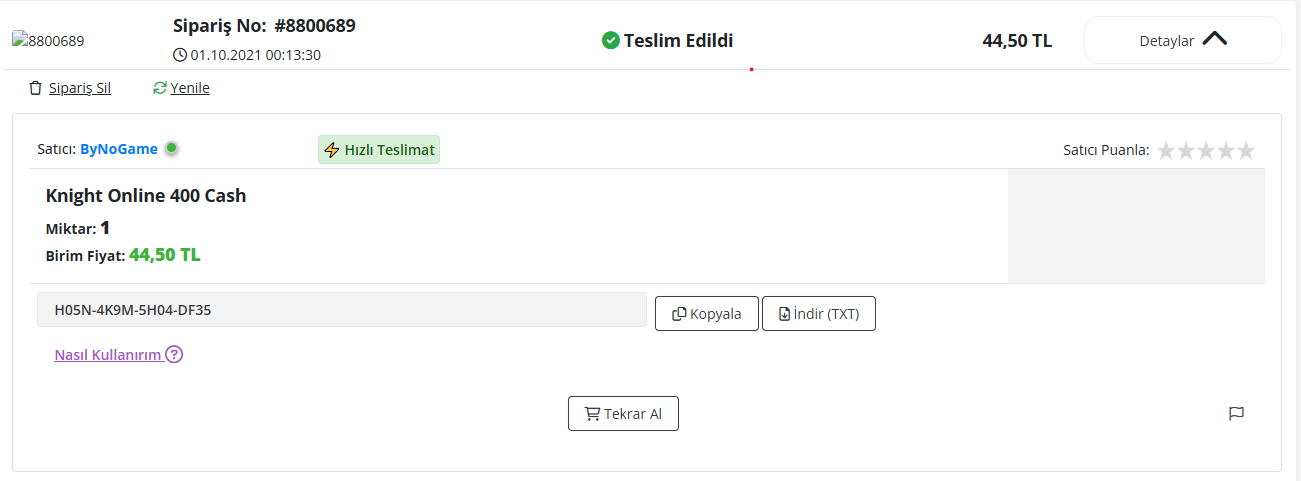Rate the seller three stars
Image resolution: width=1301 pixels, height=481 pixels.
(x=1206, y=150)
